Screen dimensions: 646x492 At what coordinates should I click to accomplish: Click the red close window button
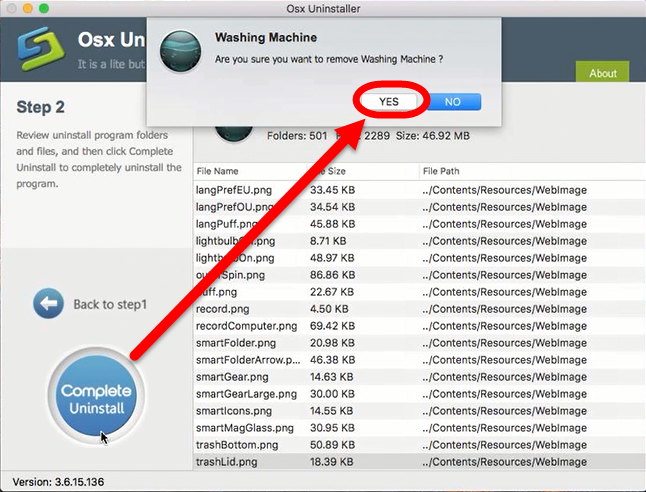tap(12, 10)
